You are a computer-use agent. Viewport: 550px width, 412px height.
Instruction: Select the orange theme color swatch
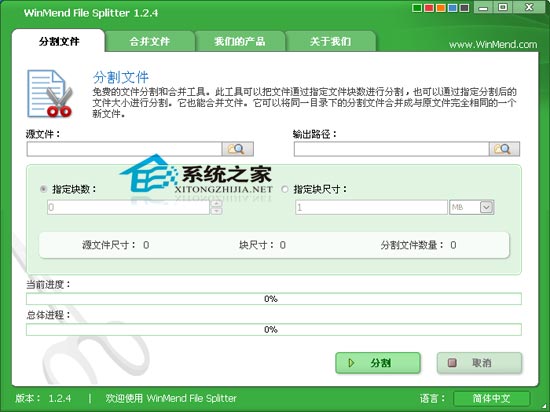[x=441, y=8]
